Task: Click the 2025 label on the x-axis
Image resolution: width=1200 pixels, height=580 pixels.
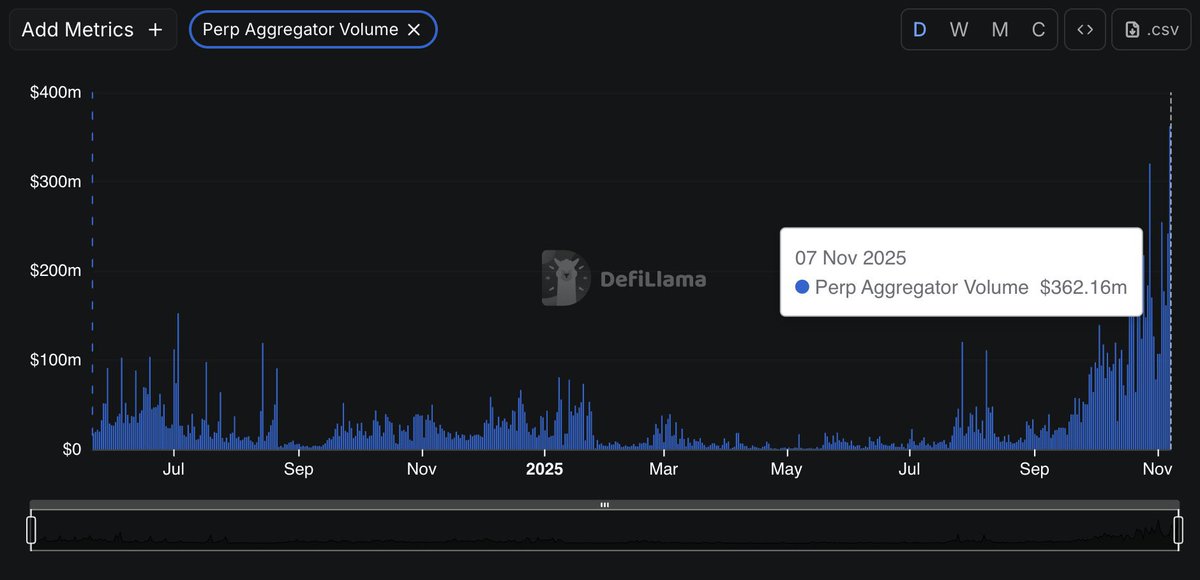Action: (x=545, y=469)
